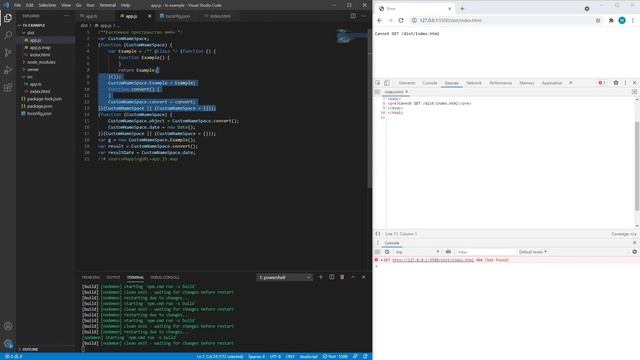This screenshot has width=640, height=360.
Task: Open the Run and Debug view
Action: click(8, 70)
